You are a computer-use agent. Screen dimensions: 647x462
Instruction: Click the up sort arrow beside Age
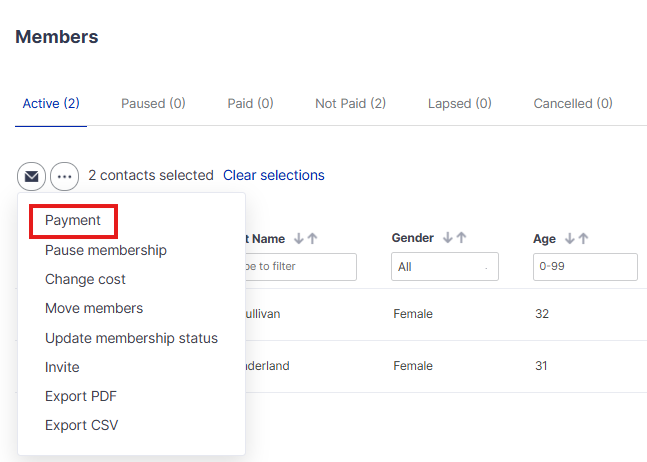pos(583,239)
